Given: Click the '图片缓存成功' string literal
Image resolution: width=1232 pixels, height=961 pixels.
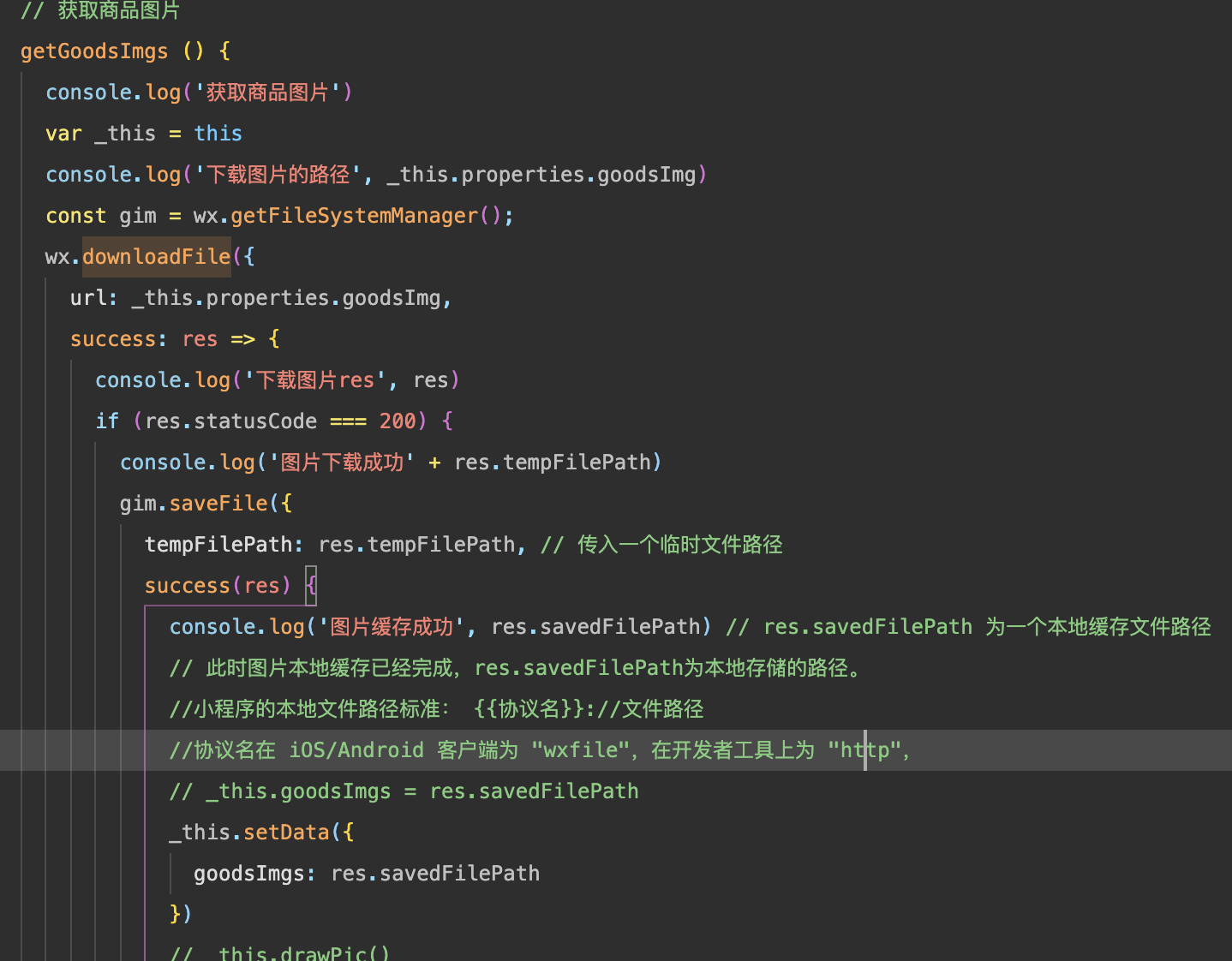Looking at the screenshot, I should click(390, 626).
